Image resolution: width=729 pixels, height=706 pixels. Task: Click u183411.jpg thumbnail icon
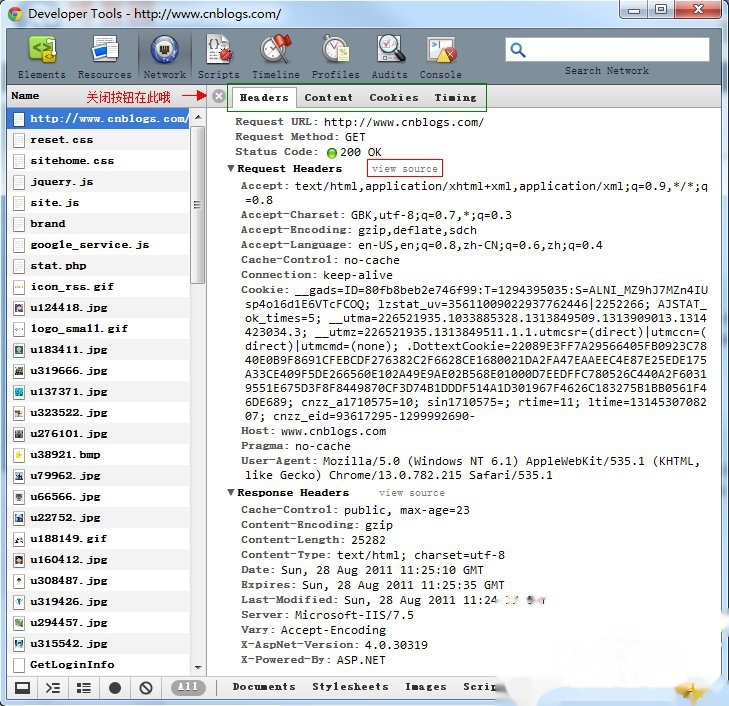click(x=19, y=350)
